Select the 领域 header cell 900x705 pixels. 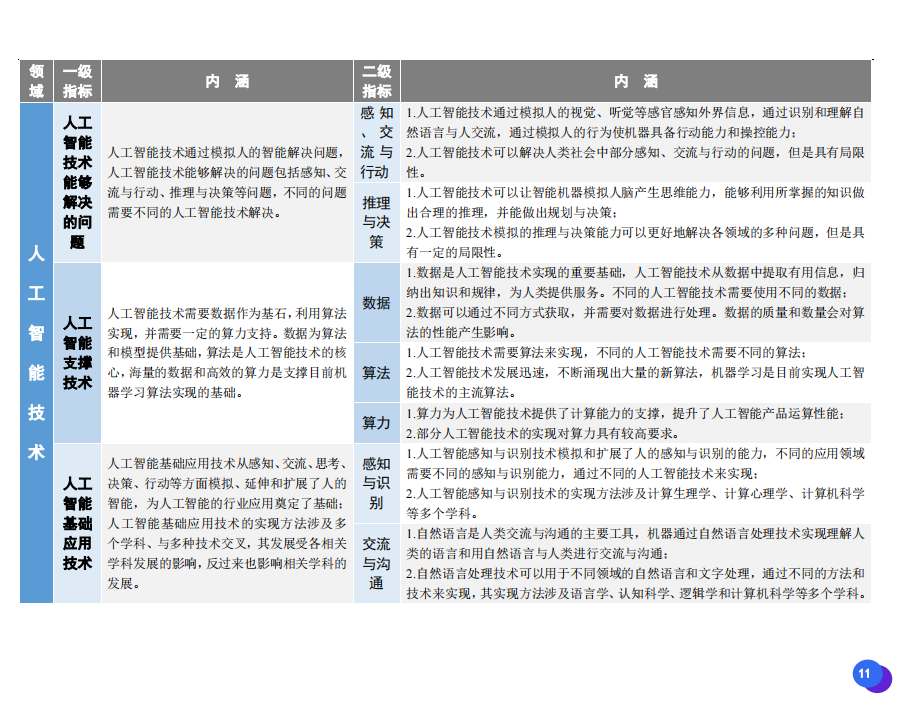click(x=36, y=82)
